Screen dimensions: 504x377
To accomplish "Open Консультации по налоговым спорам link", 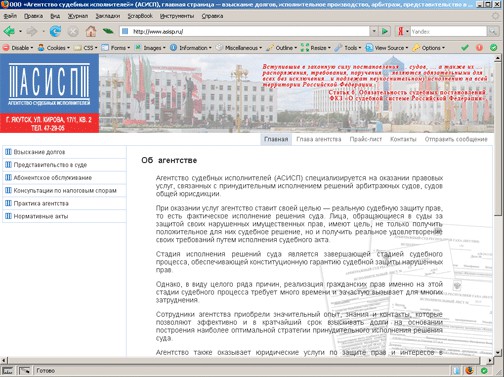I will pos(65,190).
